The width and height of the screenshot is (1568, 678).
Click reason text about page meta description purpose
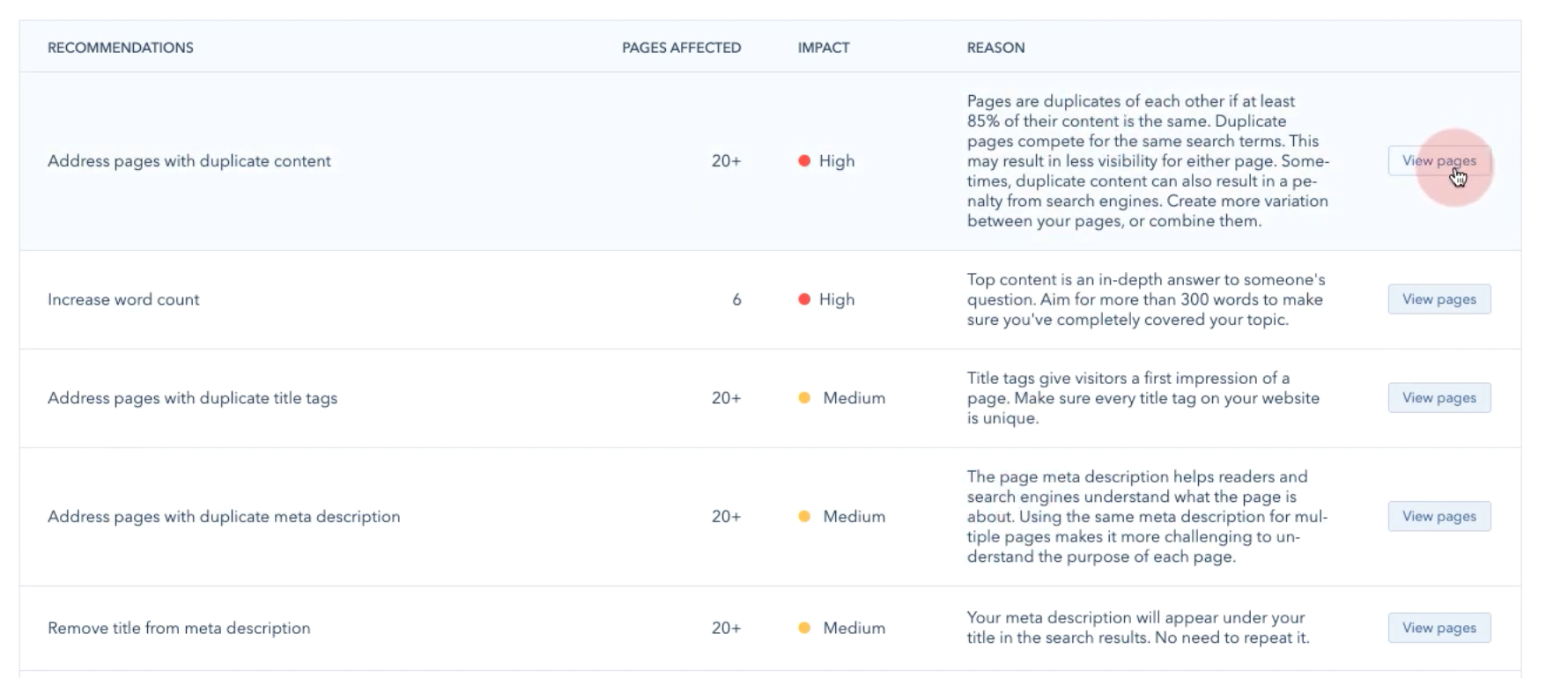pos(1147,517)
